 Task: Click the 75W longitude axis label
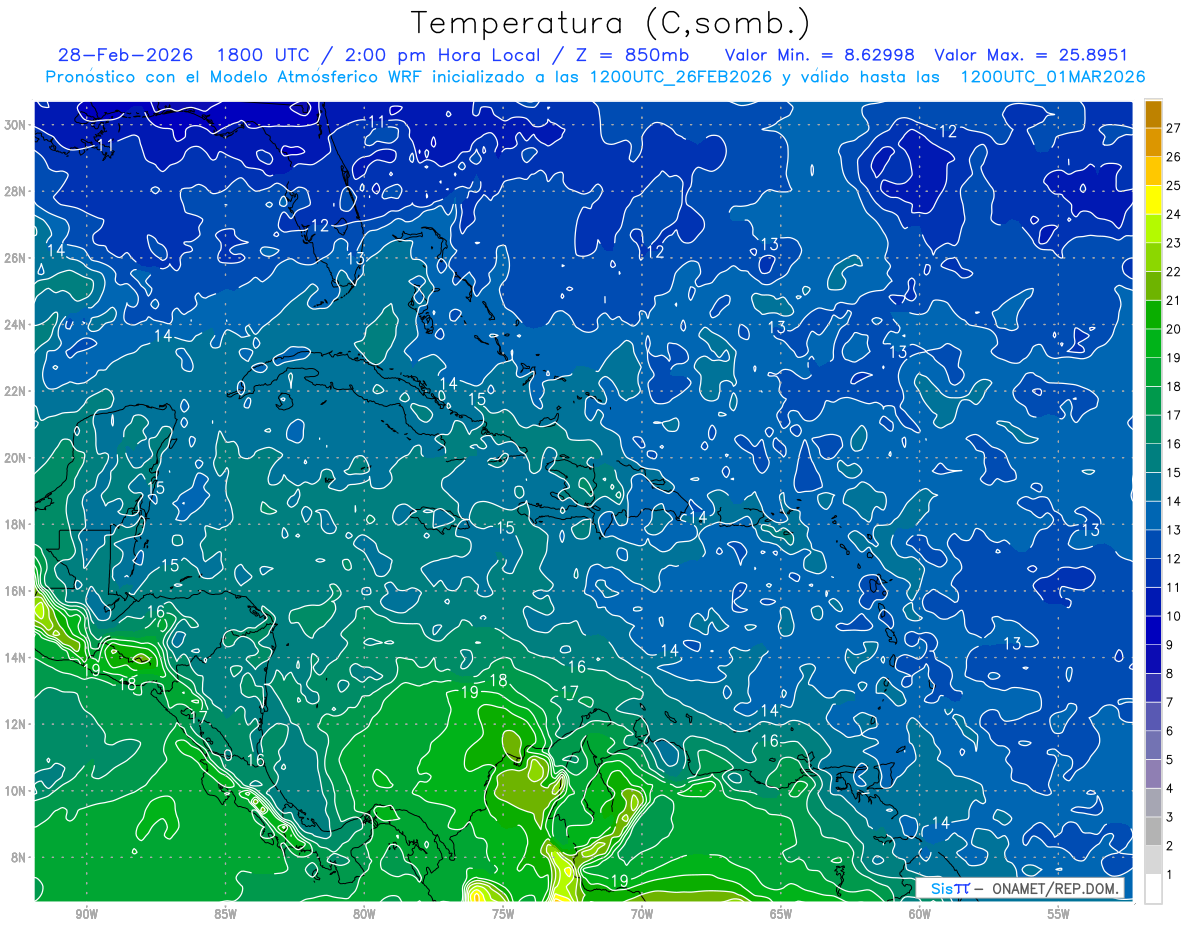(x=503, y=914)
